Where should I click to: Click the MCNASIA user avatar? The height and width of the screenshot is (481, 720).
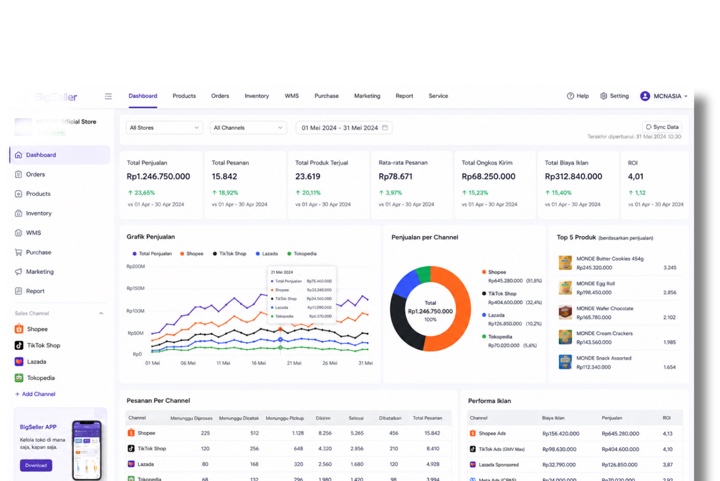(x=645, y=96)
